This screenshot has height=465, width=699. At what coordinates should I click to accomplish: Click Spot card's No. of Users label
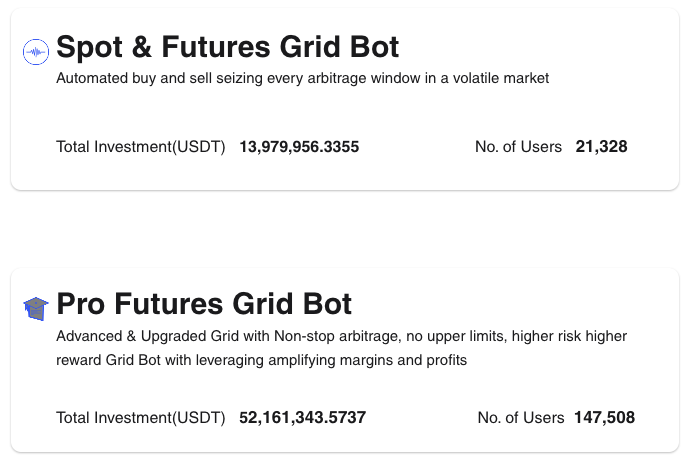click(x=518, y=147)
